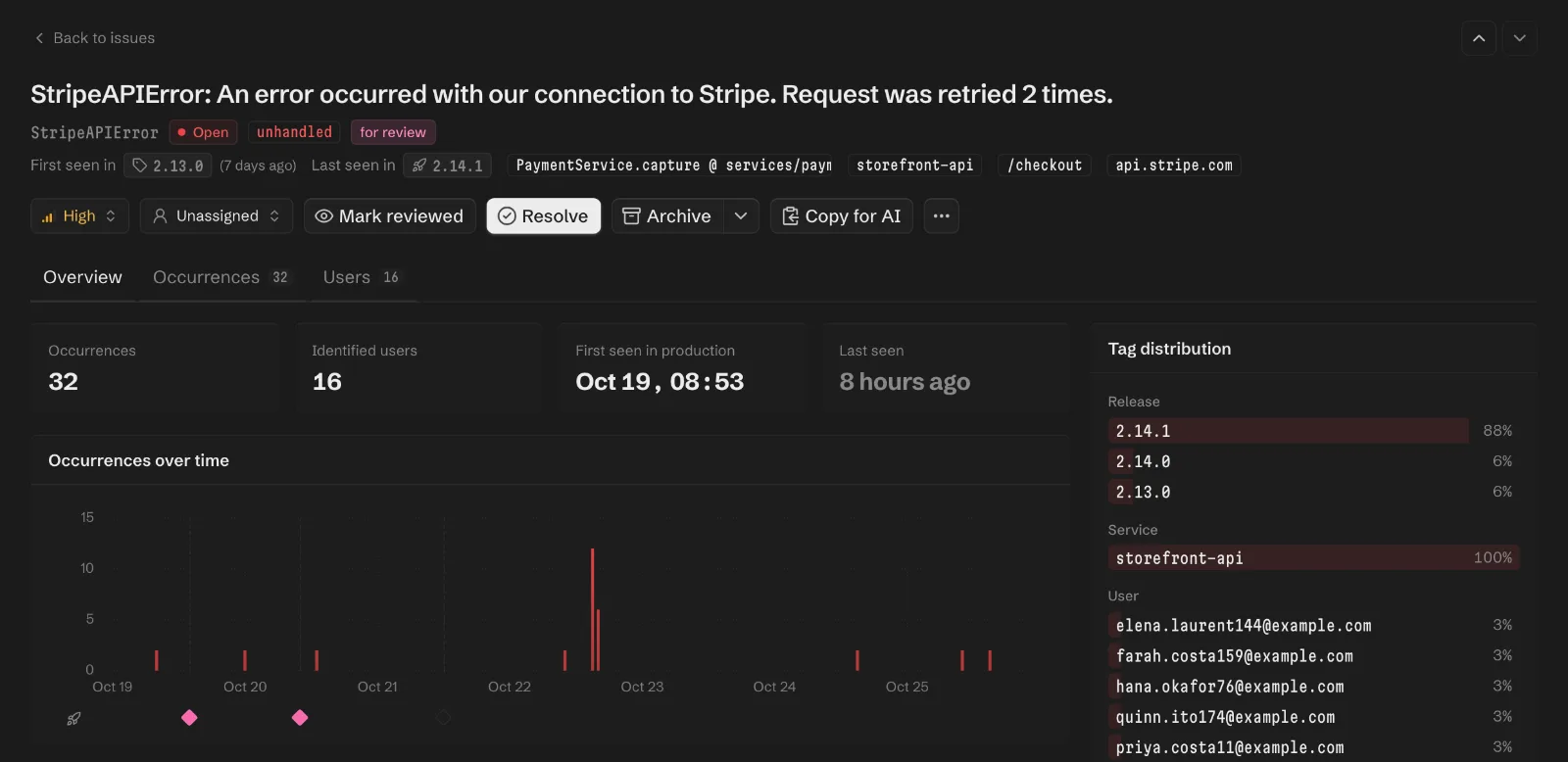
Task: Click the Open status badge
Action: 203,132
